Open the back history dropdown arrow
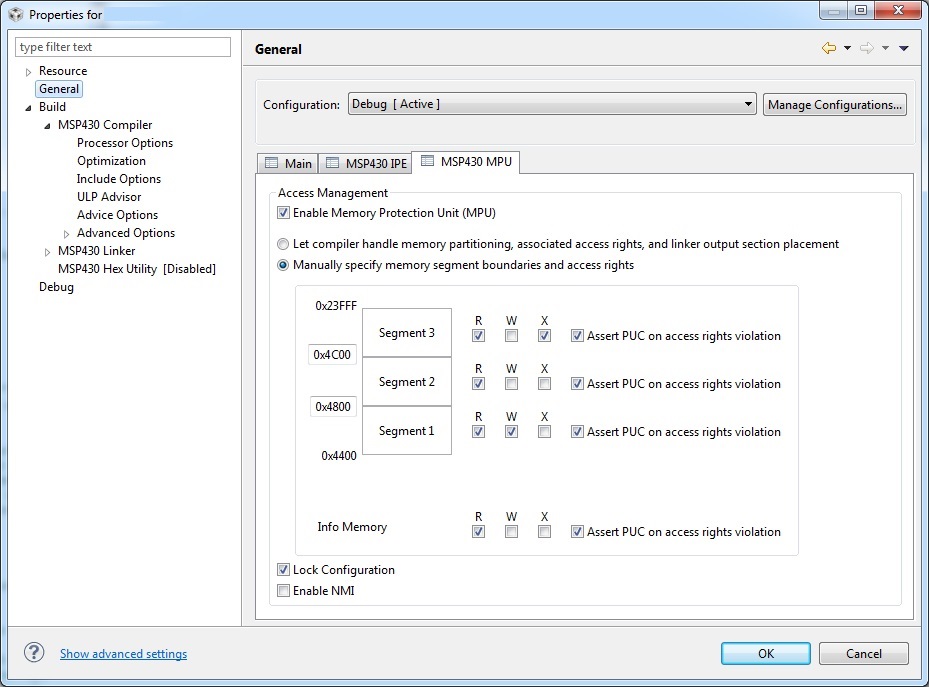929x687 pixels. (x=847, y=49)
